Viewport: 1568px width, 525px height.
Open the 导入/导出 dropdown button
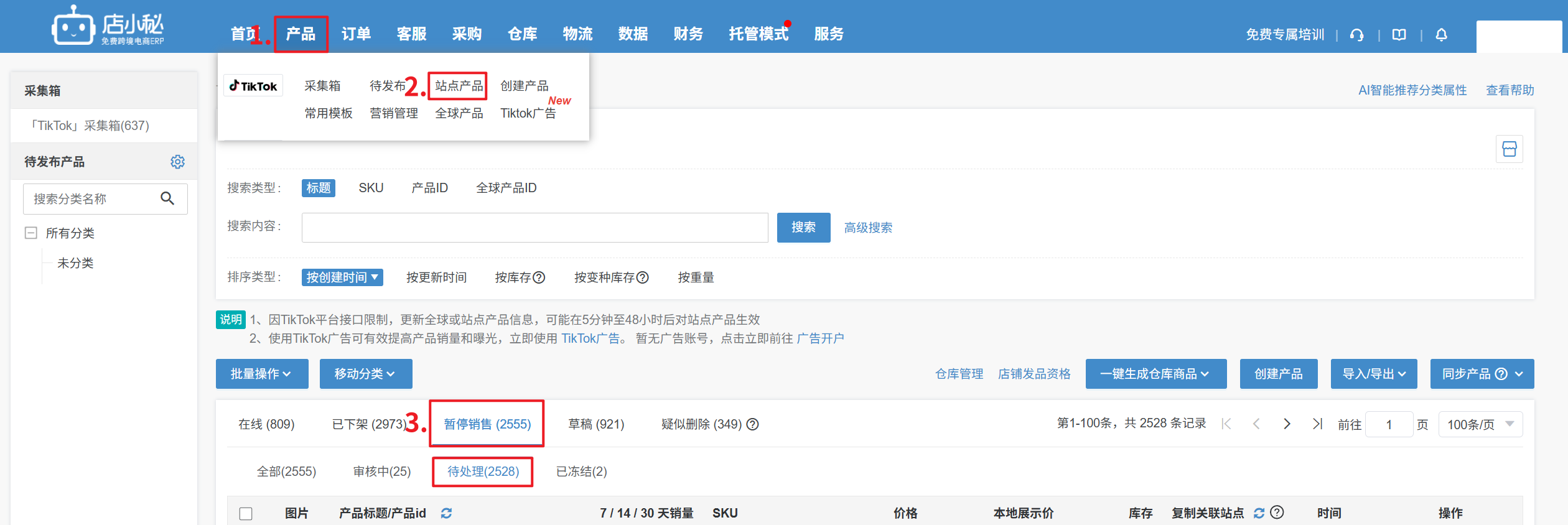tap(1373, 374)
